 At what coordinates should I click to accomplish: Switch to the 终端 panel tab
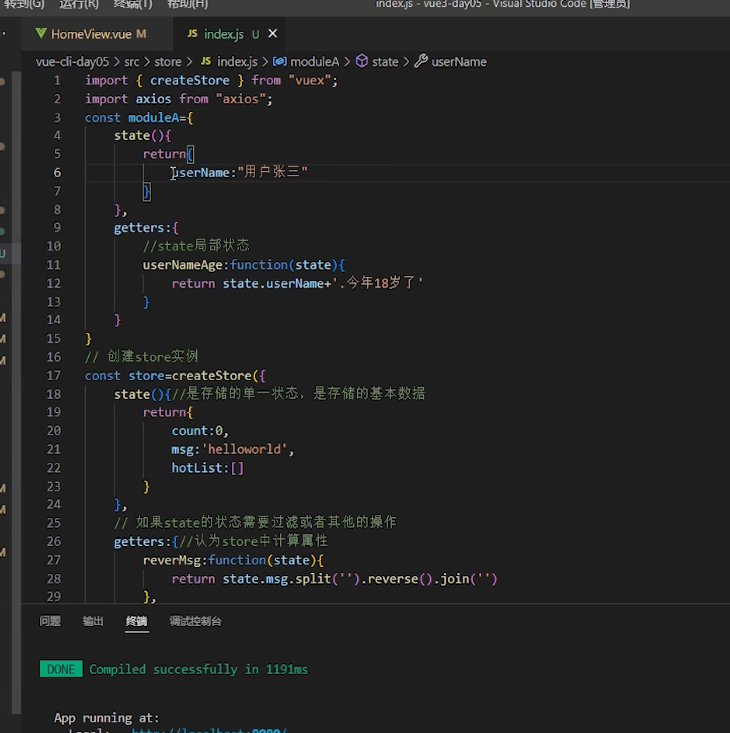(x=136, y=621)
